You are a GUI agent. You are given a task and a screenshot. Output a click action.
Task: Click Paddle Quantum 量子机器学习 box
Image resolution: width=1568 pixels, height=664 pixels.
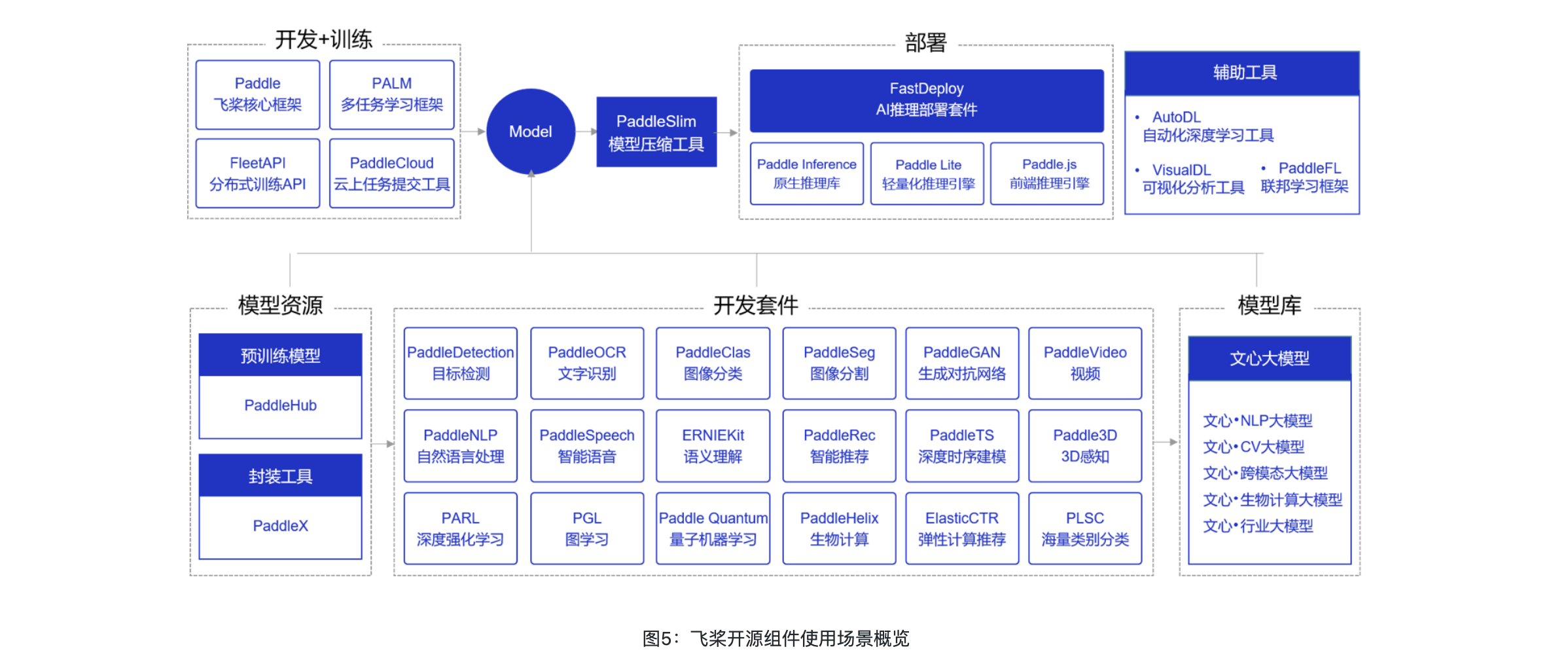pyautogui.click(x=713, y=528)
